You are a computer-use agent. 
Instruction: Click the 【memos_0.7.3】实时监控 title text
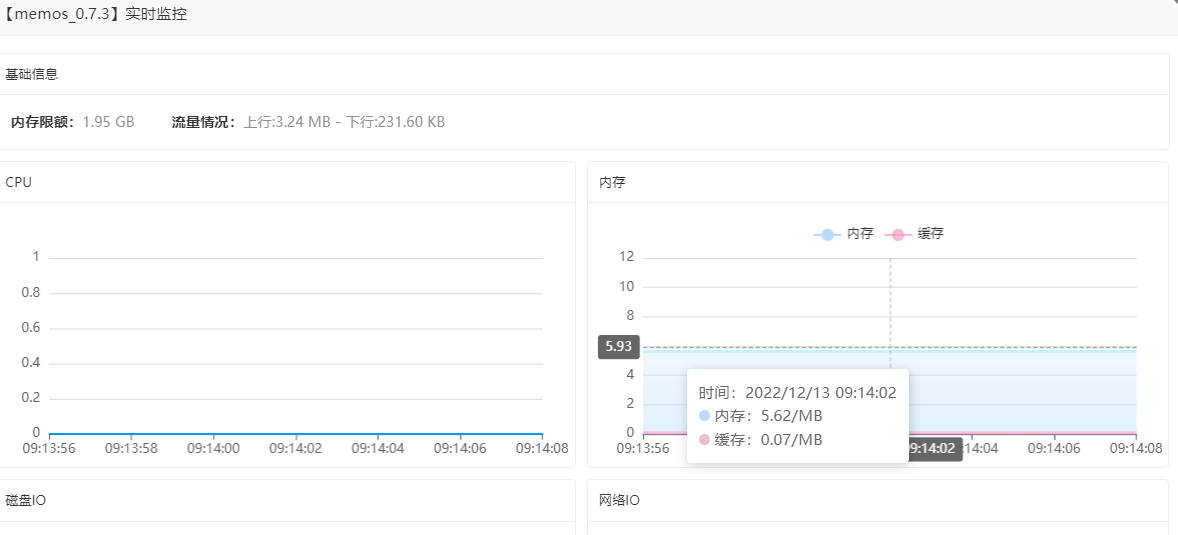pos(94,14)
